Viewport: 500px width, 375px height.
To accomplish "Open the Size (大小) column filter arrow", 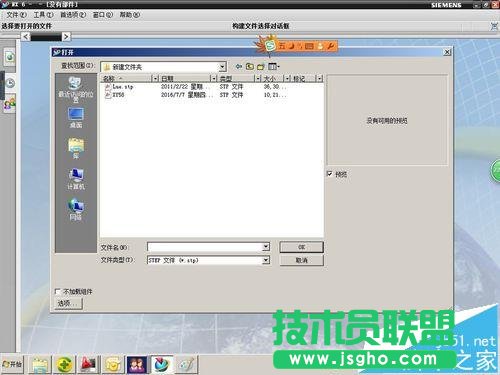I will point(287,79).
